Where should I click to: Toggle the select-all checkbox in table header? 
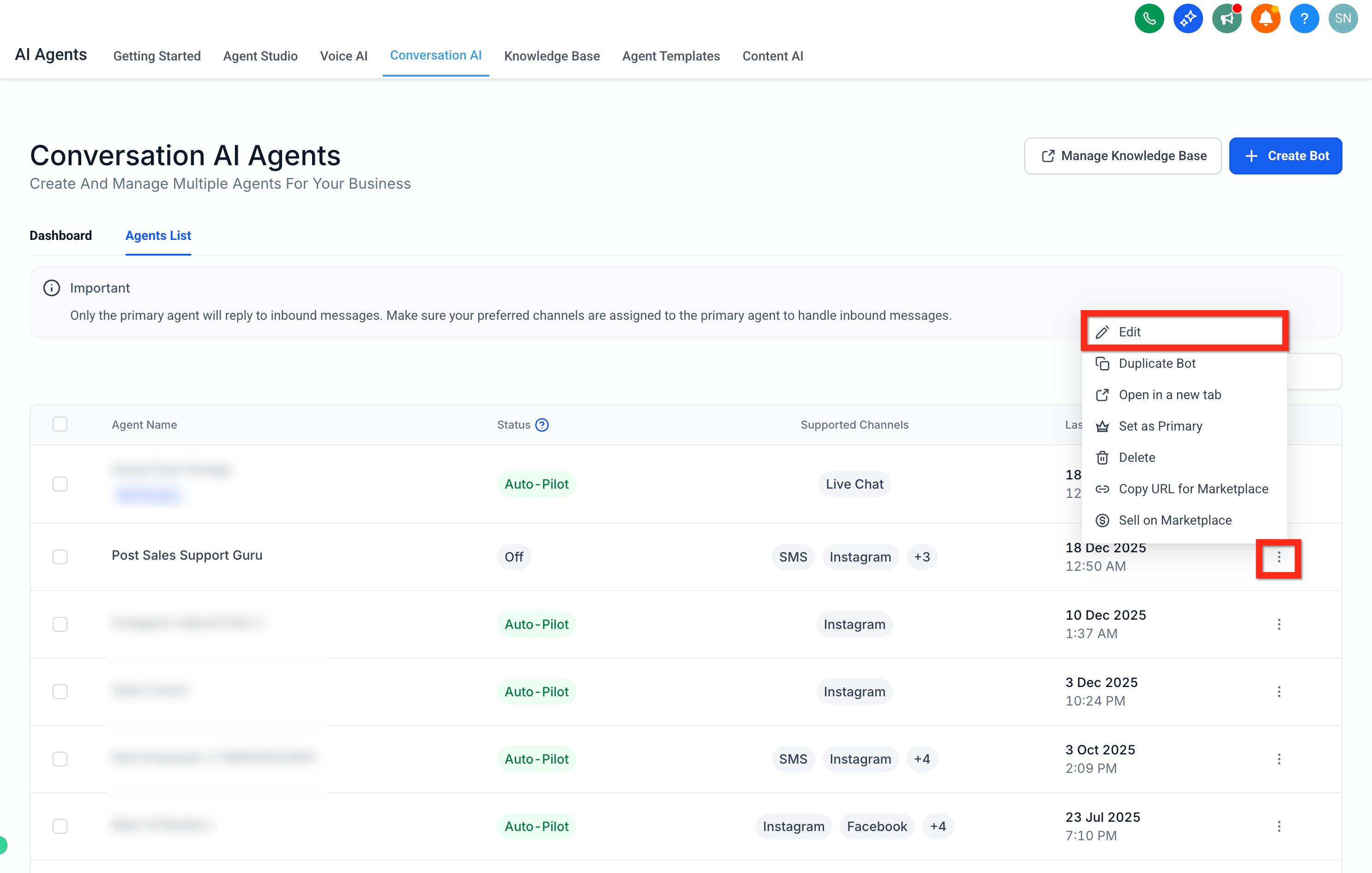60,424
